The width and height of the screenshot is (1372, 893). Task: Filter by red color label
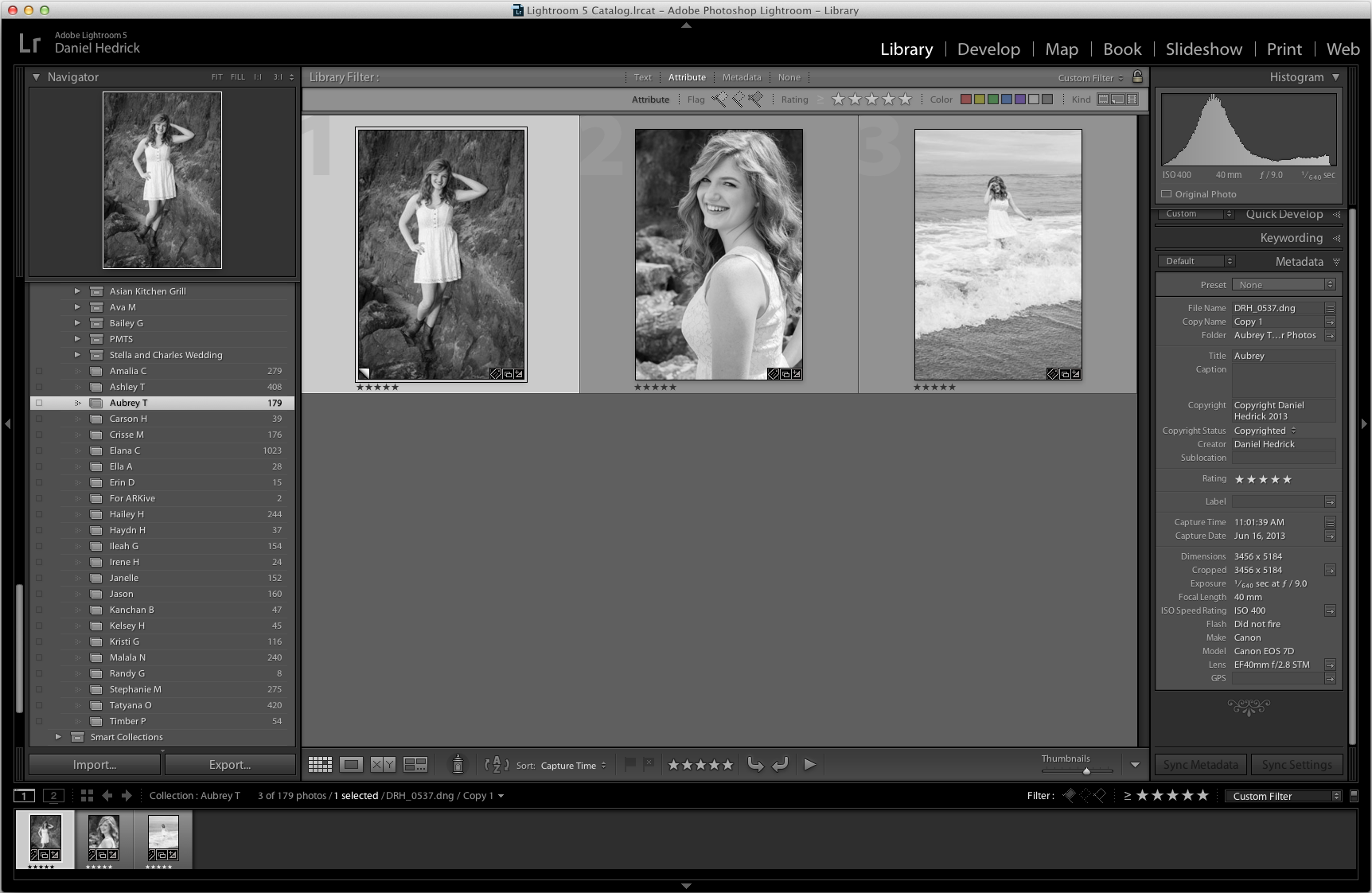[x=965, y=99]
